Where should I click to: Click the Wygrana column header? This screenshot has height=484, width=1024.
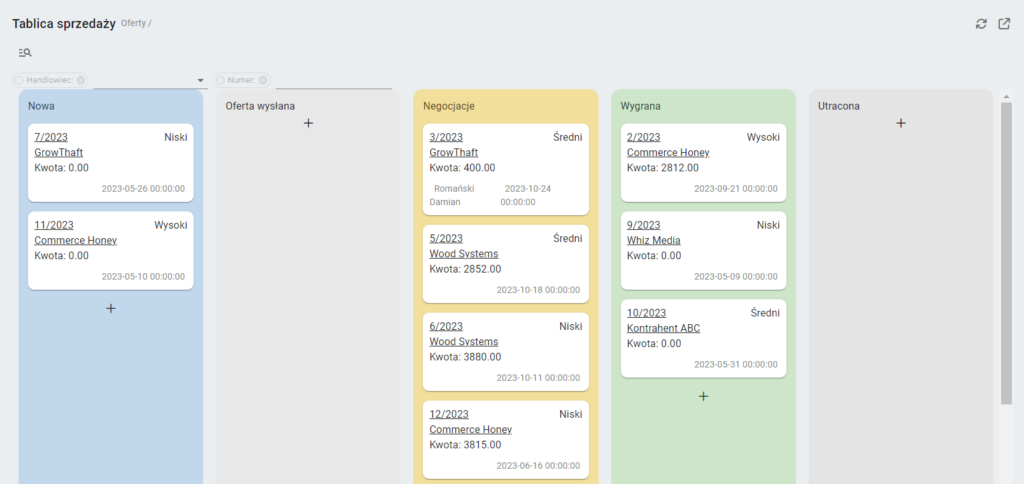(x=639, y=105)
